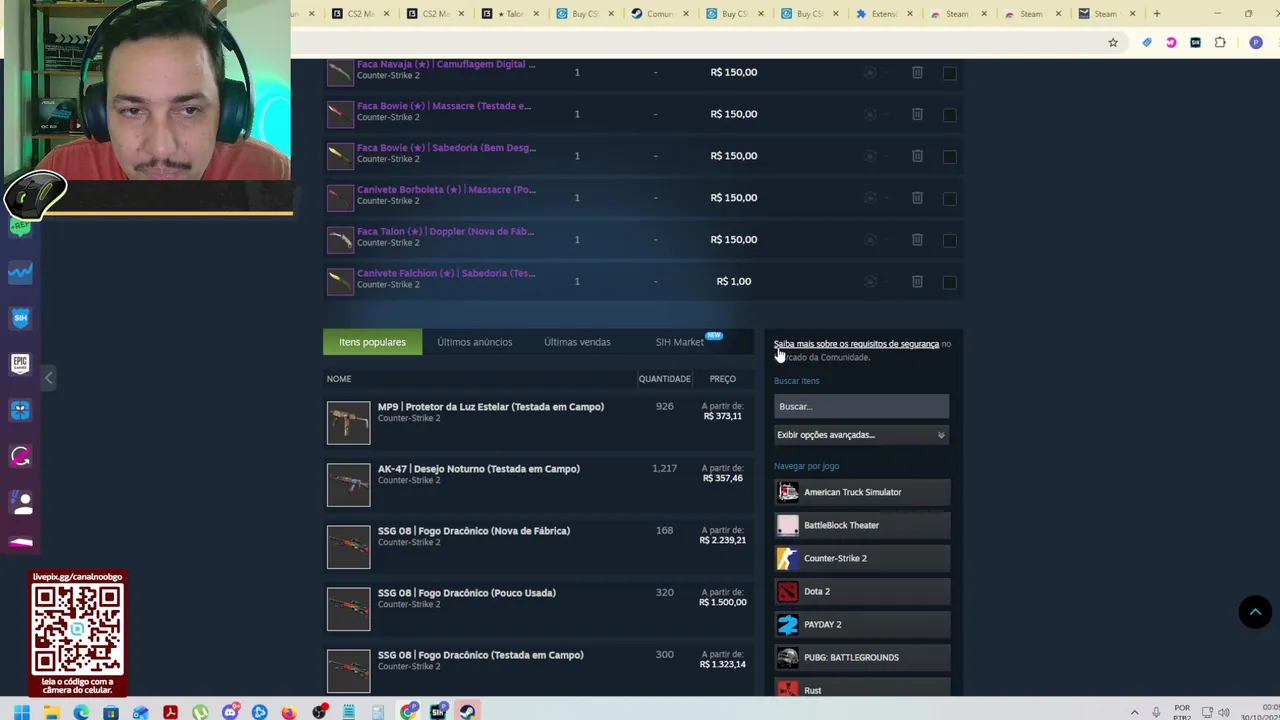Viewport: 1280px width, 720px height.
Task: Sort by PREÇO column header
Action: (722, 379)
